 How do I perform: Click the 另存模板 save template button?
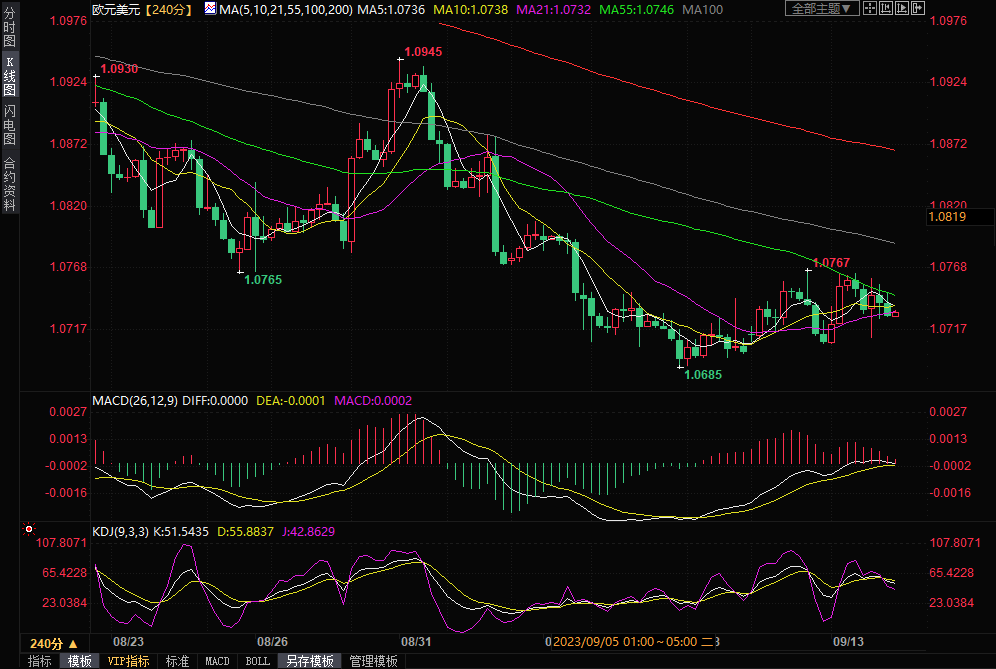[x=309, y=661]
